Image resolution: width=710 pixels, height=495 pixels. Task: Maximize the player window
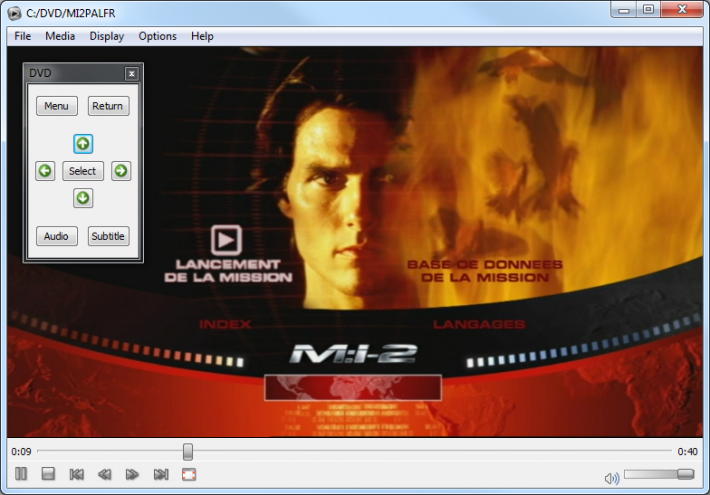tap(648, 10)
